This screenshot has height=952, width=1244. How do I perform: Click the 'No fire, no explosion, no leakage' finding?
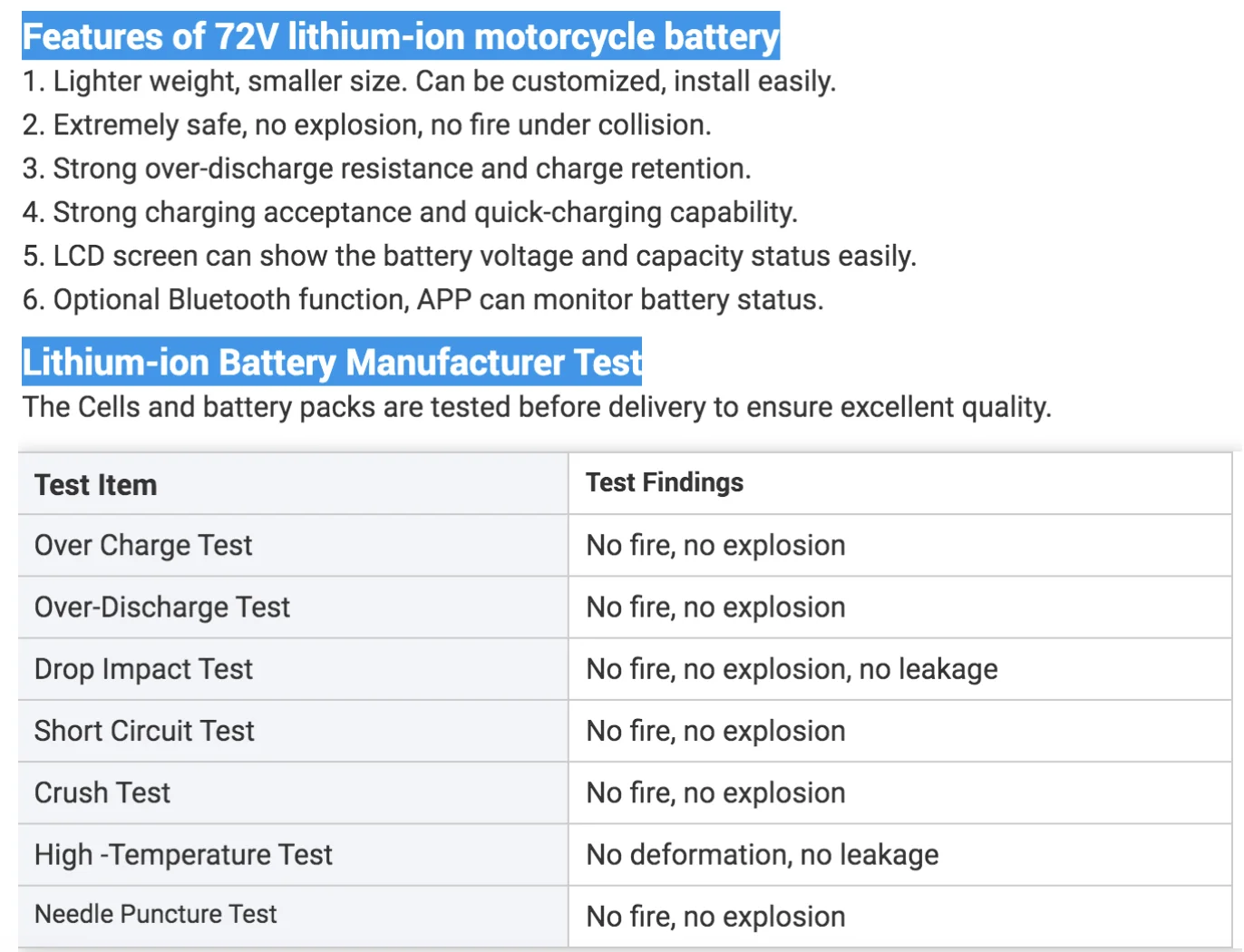coord(792,669)
